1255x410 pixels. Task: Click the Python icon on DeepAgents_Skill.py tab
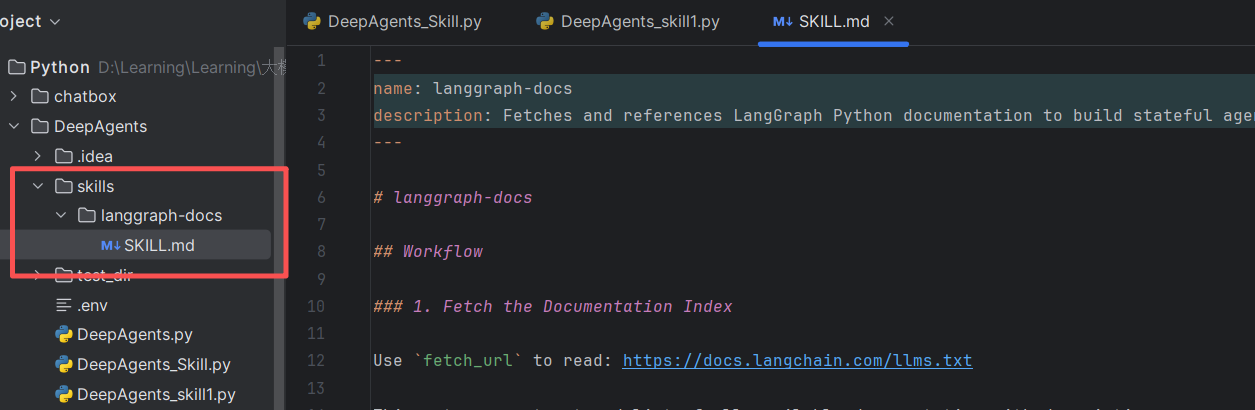(x=312, y=21)
